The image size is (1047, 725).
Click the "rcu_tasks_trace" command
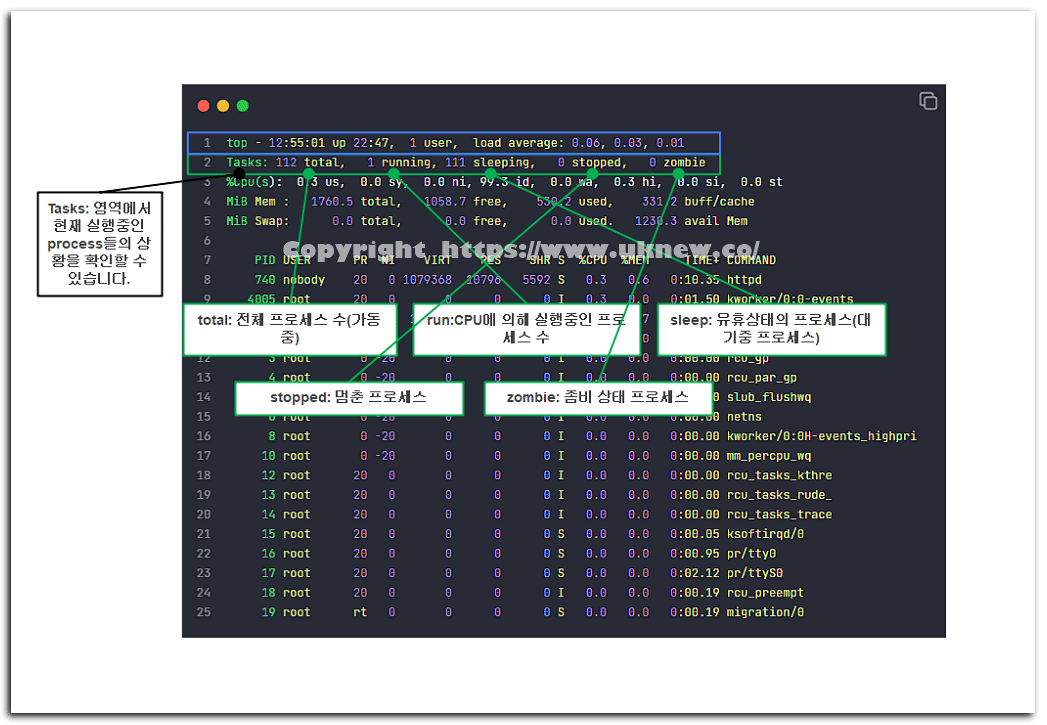779,515
